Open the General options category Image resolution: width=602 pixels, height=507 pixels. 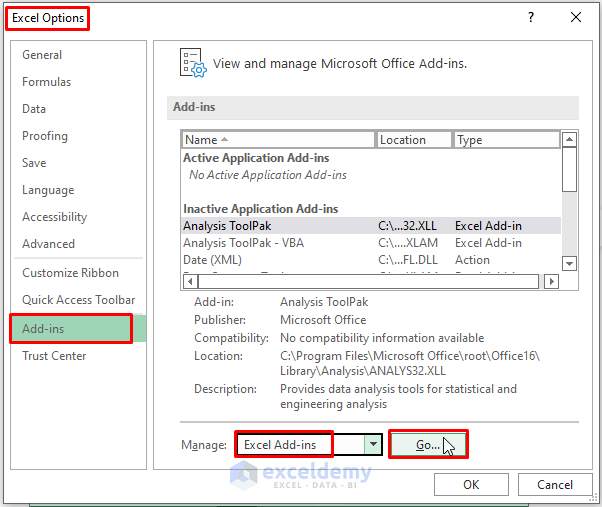42,55
